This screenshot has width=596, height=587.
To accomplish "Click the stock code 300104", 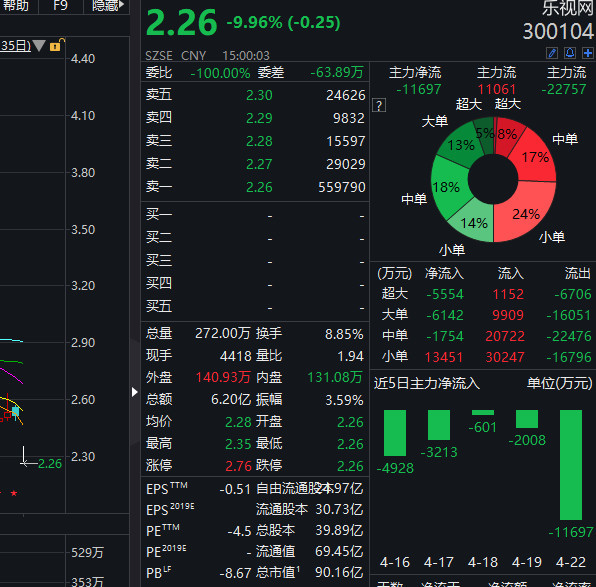I will point(558,32).
